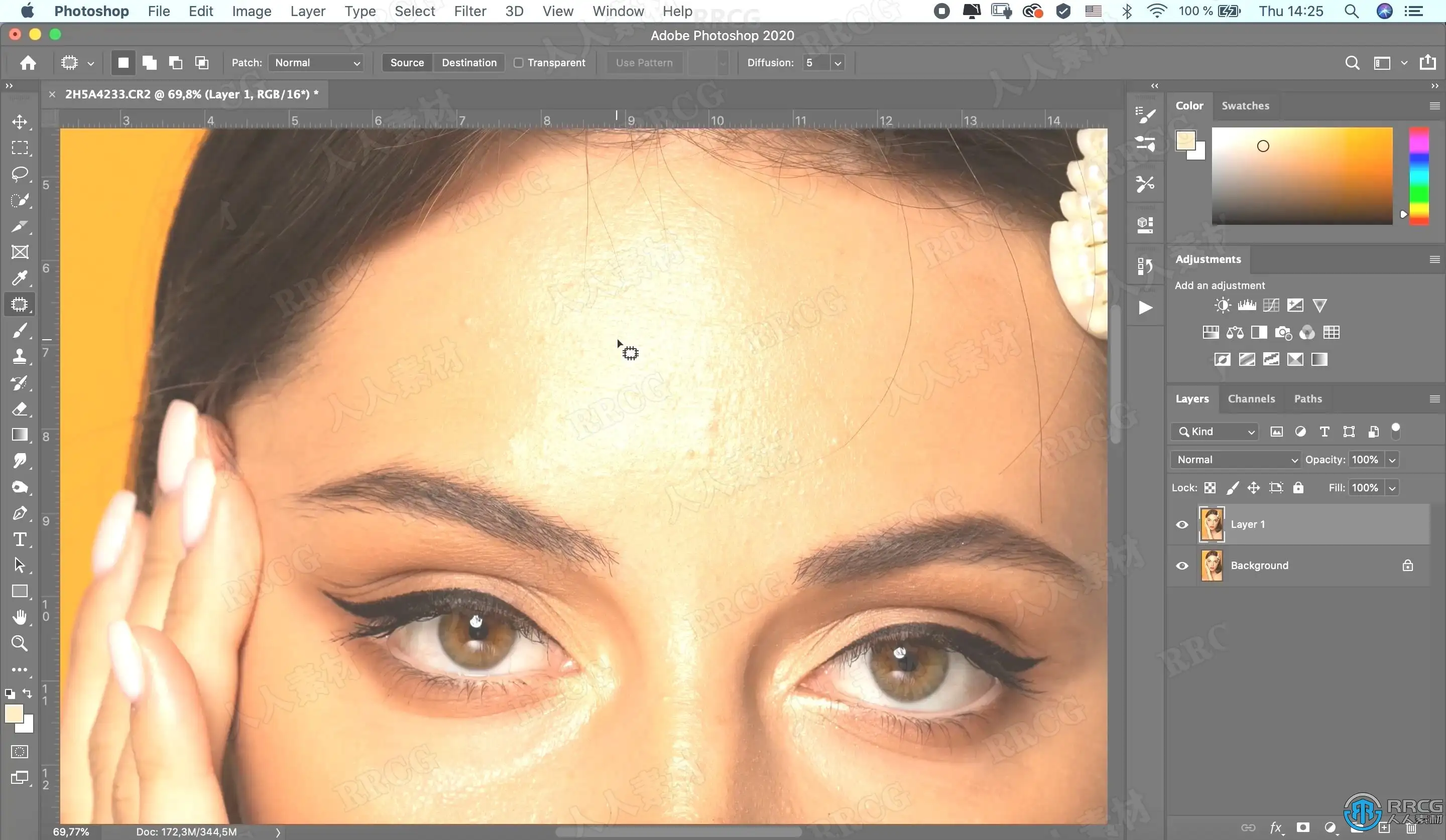1446x840 pixels.
Task: Click the Destination button
Action: [x=469, y=63]
